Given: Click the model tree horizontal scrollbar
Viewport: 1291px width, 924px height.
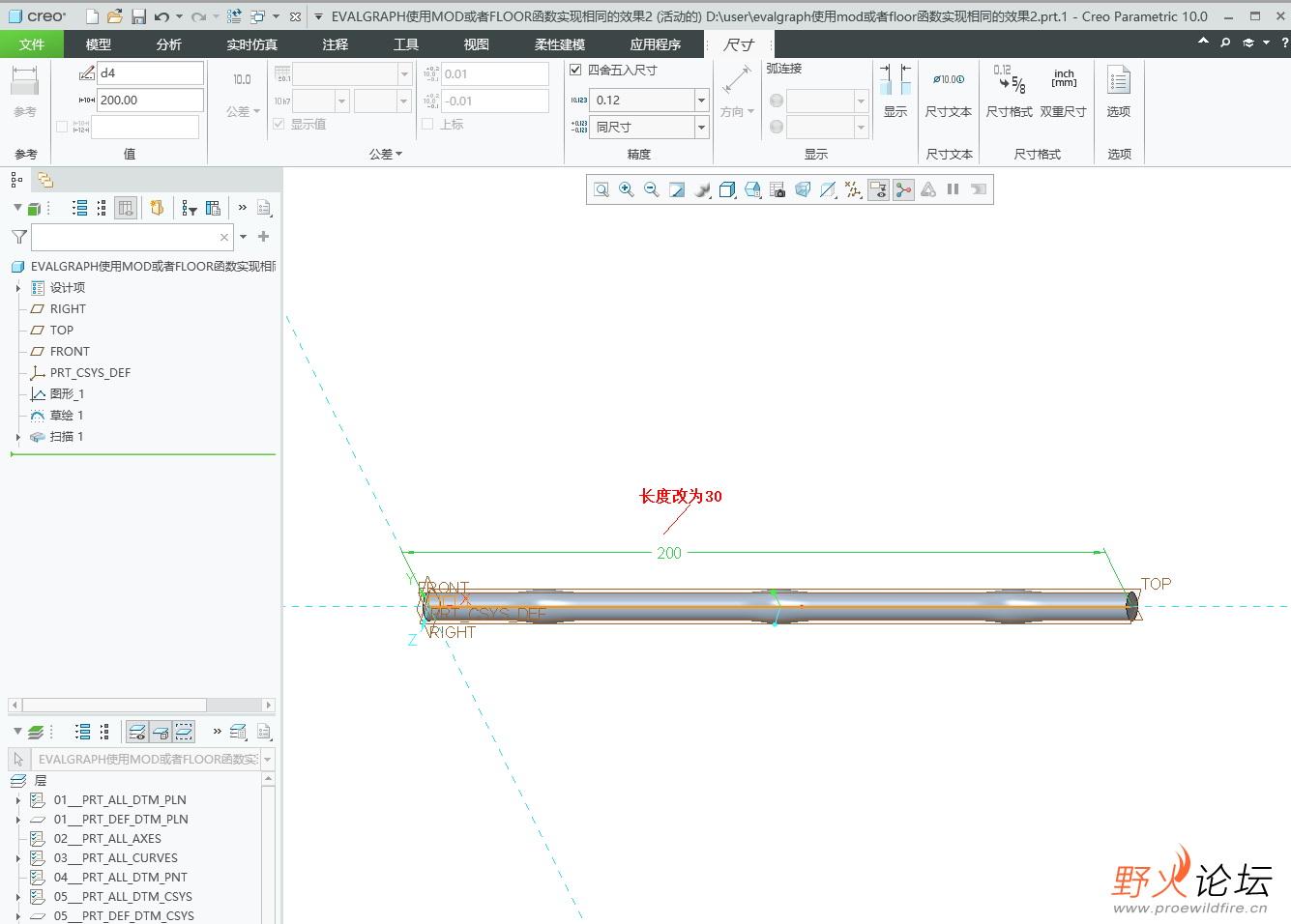Looking at the screenshot, I should pyautogui.click(x=114, y=705).
